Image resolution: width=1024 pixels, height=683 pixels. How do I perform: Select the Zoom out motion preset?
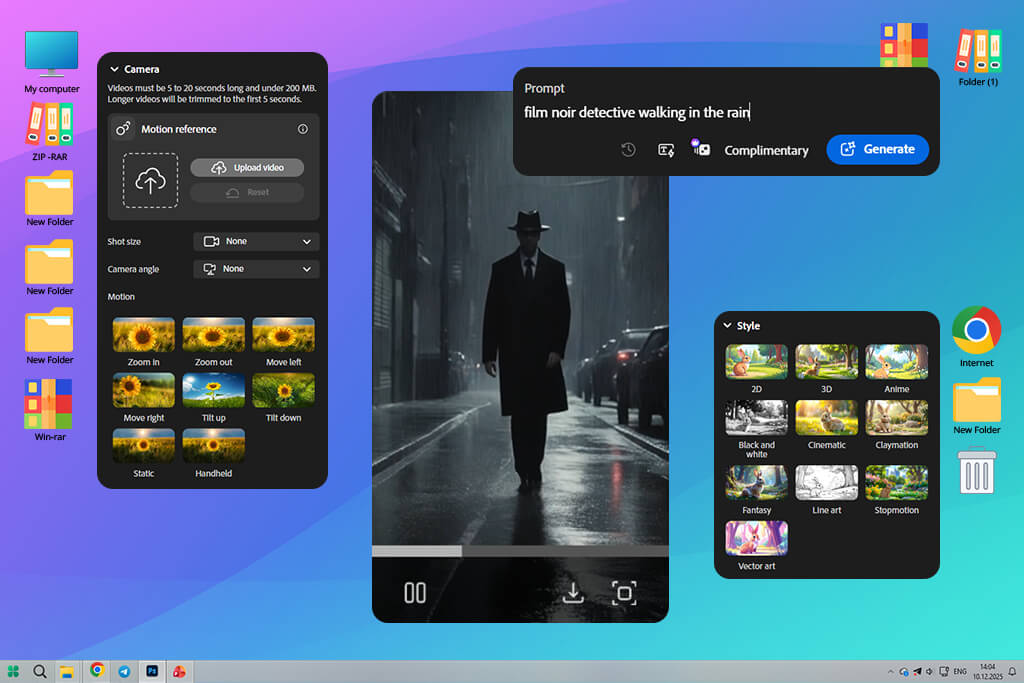pyautogui.click(x=214, y=335)
